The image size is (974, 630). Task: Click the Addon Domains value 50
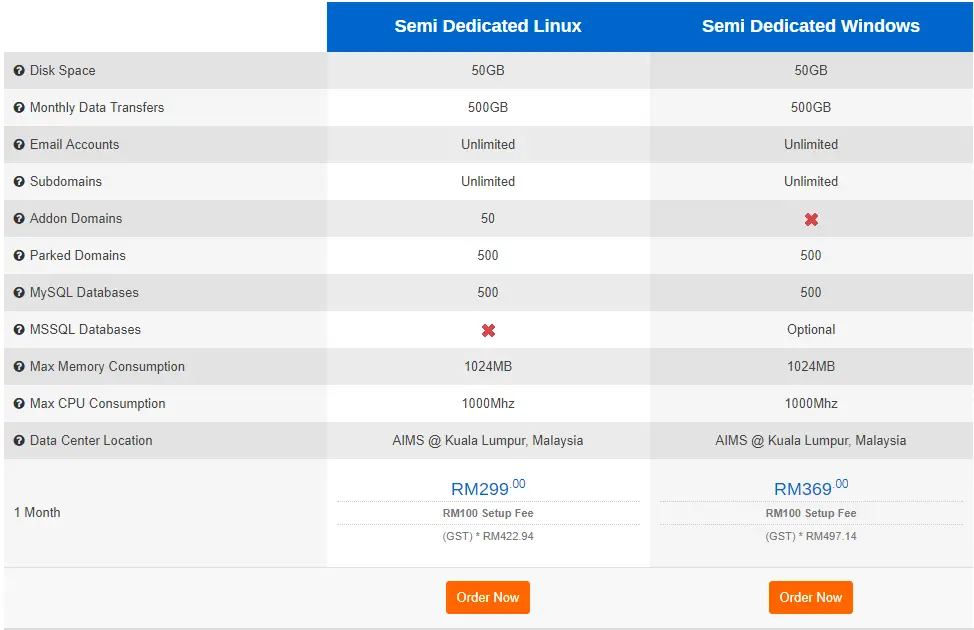point(488,218)
